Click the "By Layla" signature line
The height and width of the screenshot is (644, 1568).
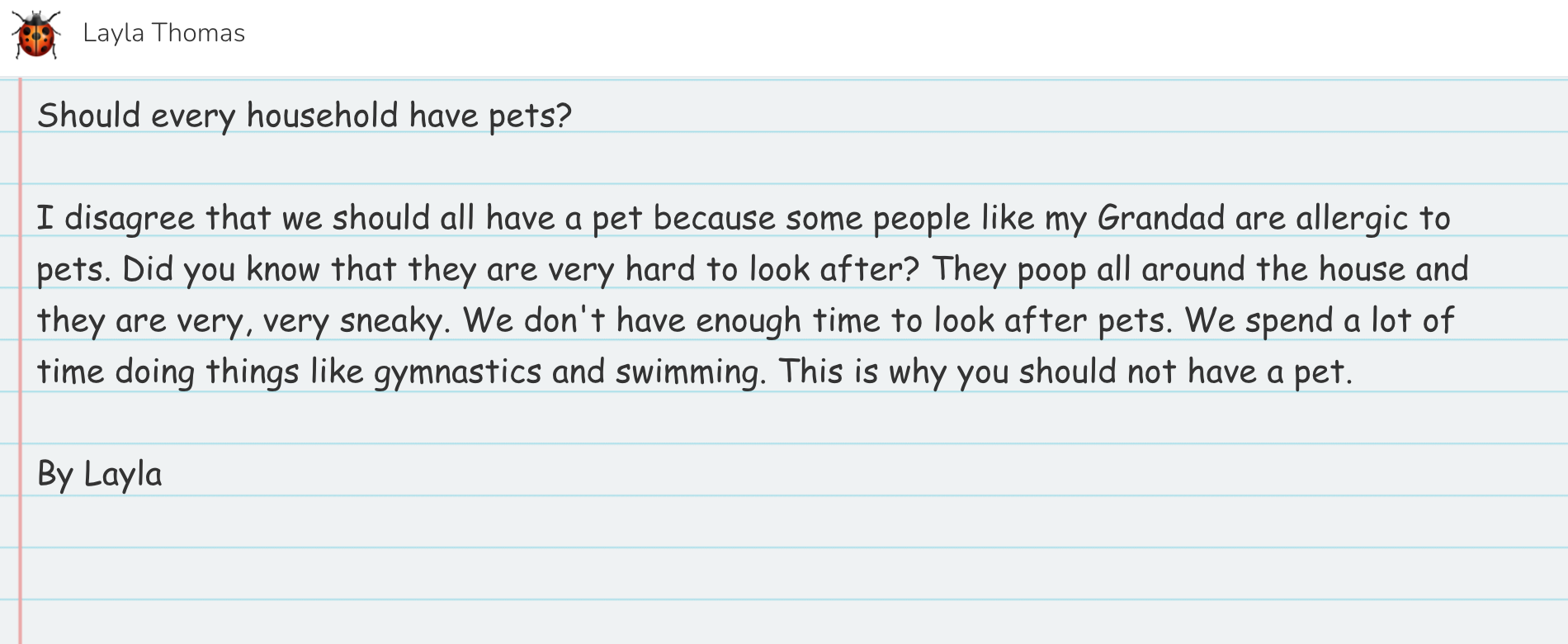tap(100, 475)
